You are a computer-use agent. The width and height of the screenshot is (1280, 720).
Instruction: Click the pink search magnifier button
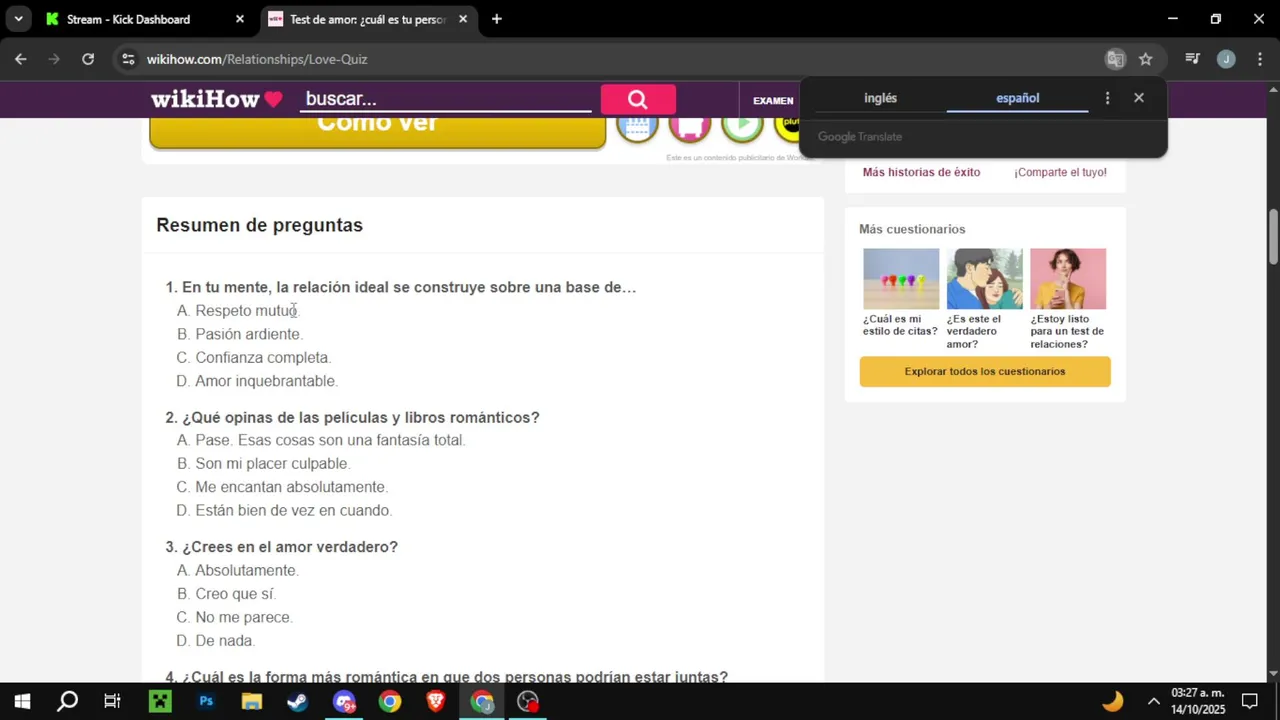(x=638, y=99)
